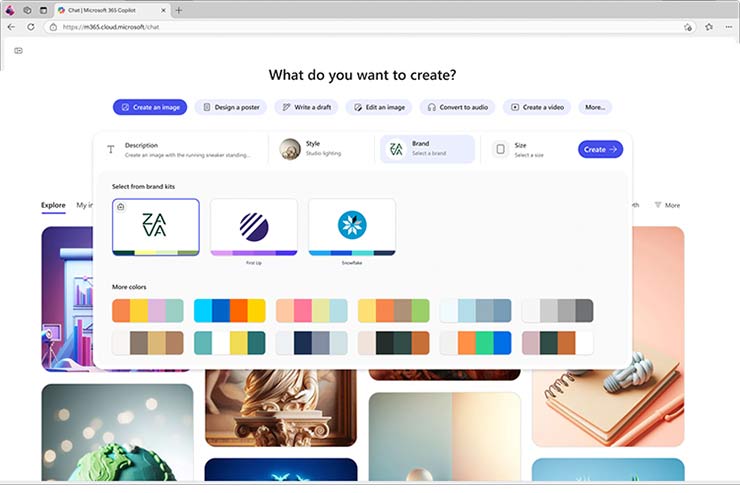The height and width of the screenshot is (493, 740).
Task: Click the Create an image chip
Action: coord(149,107)
